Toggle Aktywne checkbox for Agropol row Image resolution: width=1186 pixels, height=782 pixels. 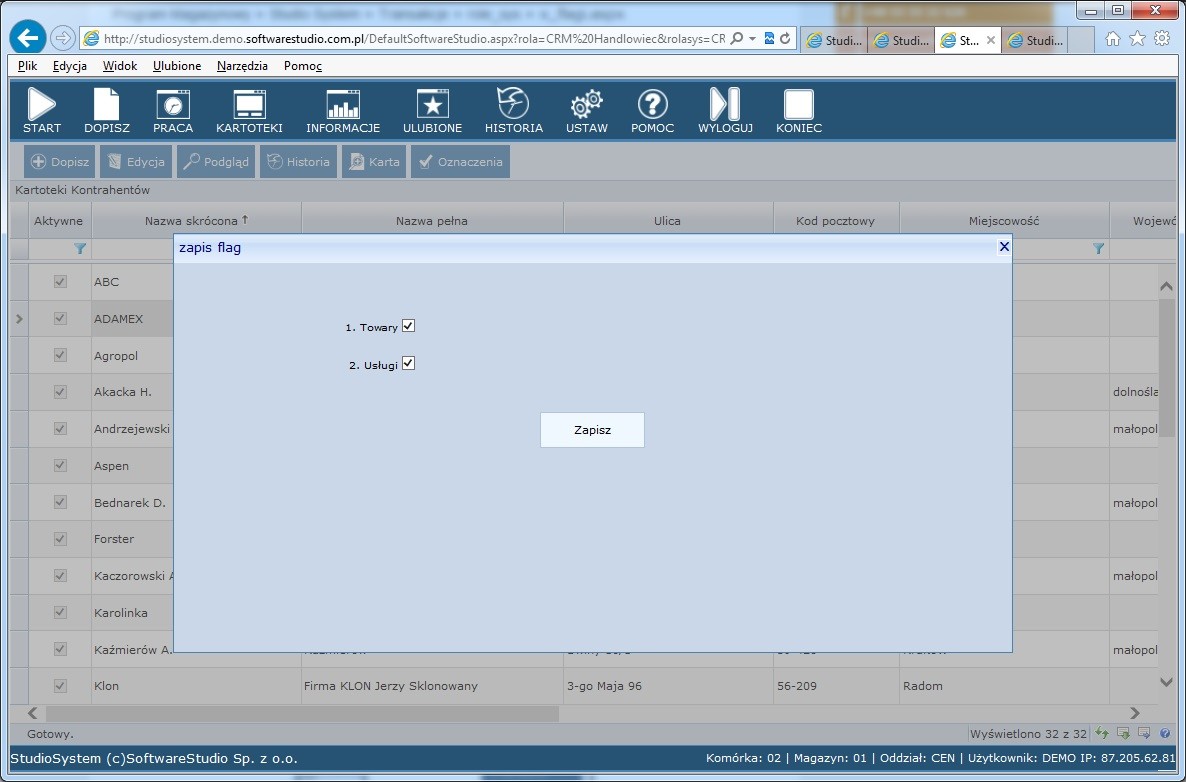pos(60,355)
